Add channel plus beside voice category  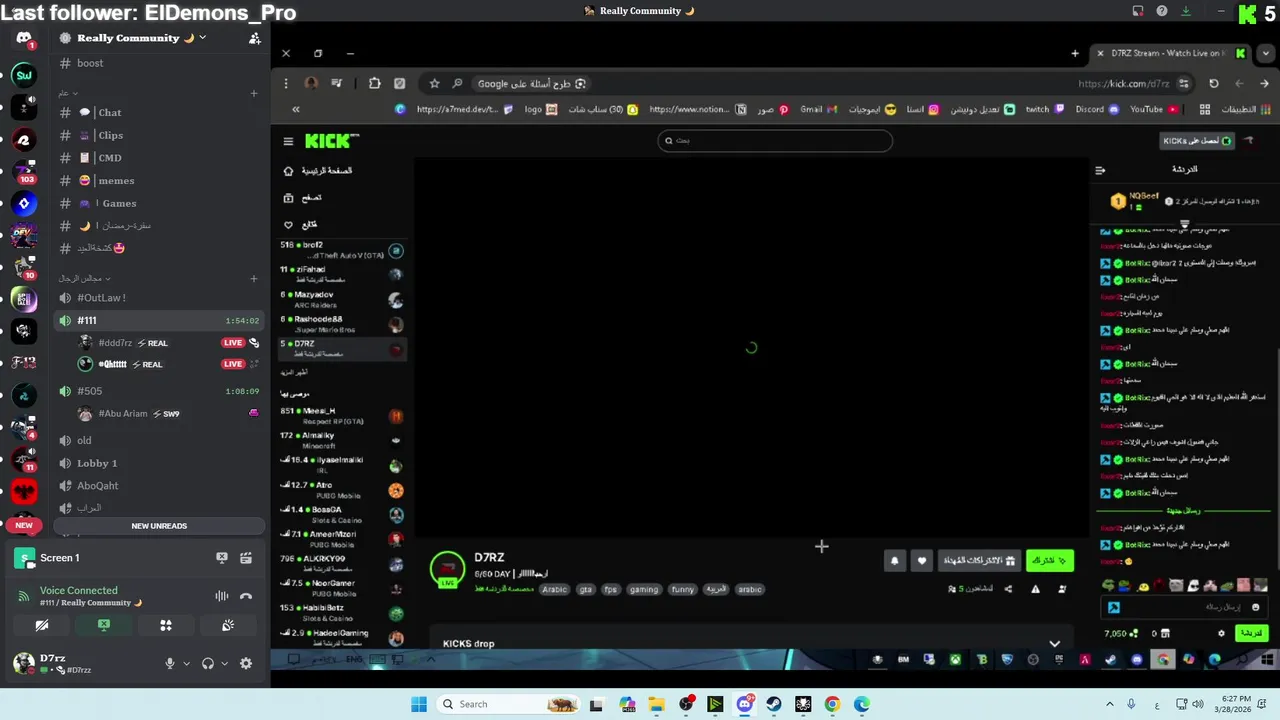[x=254, y=278]
